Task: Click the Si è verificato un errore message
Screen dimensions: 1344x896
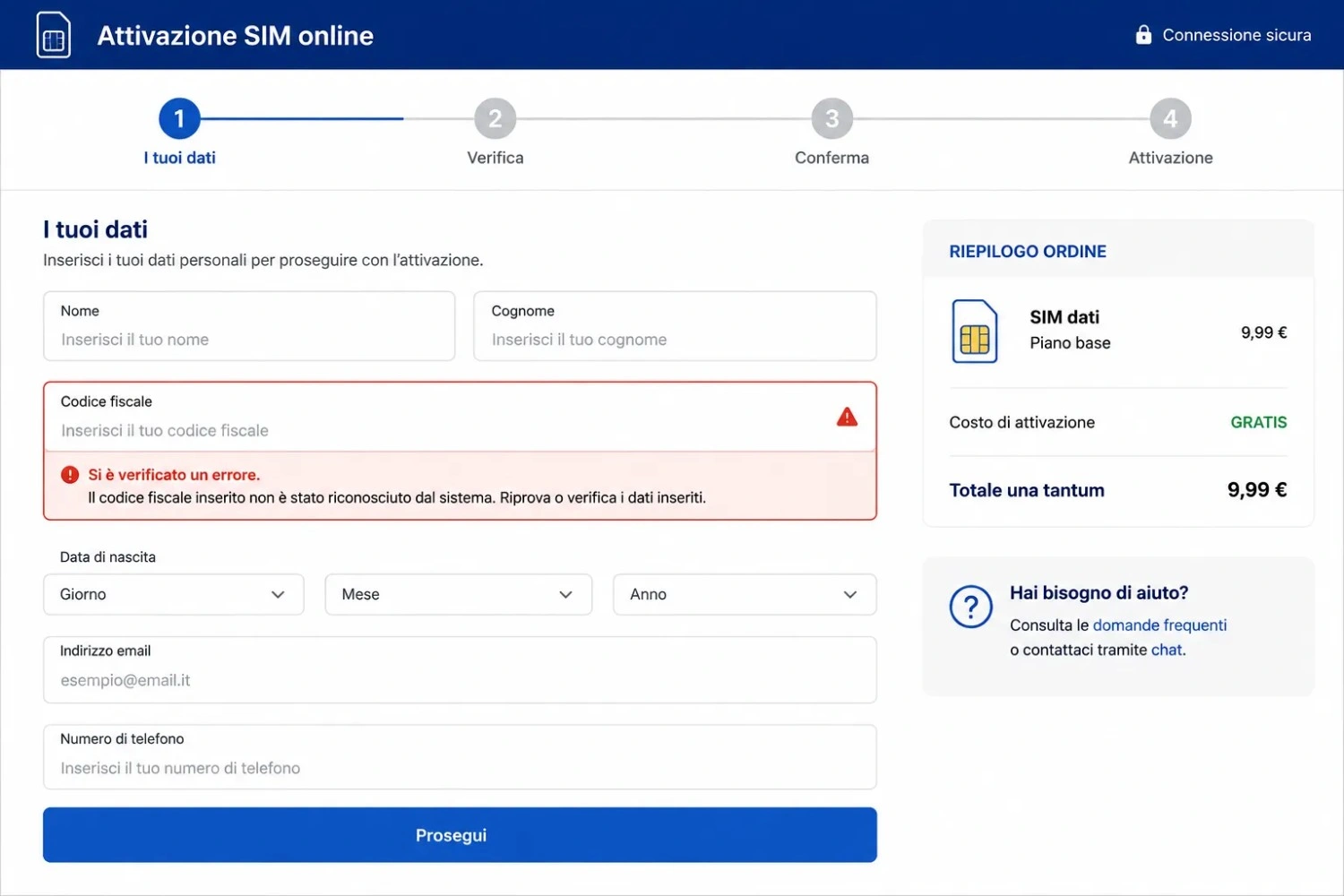Action: [x=174, y=475]
